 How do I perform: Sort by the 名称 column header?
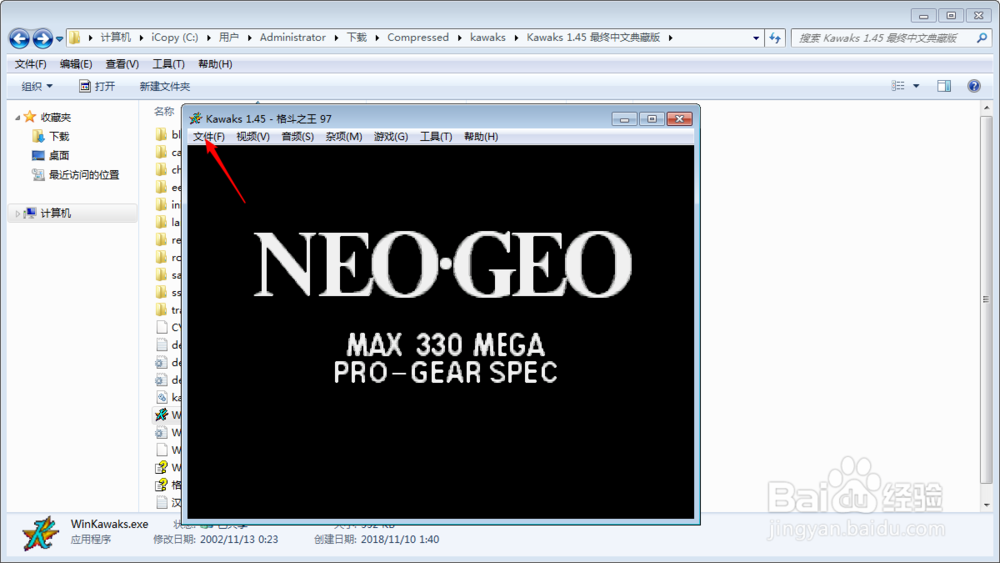coord(164,111)
